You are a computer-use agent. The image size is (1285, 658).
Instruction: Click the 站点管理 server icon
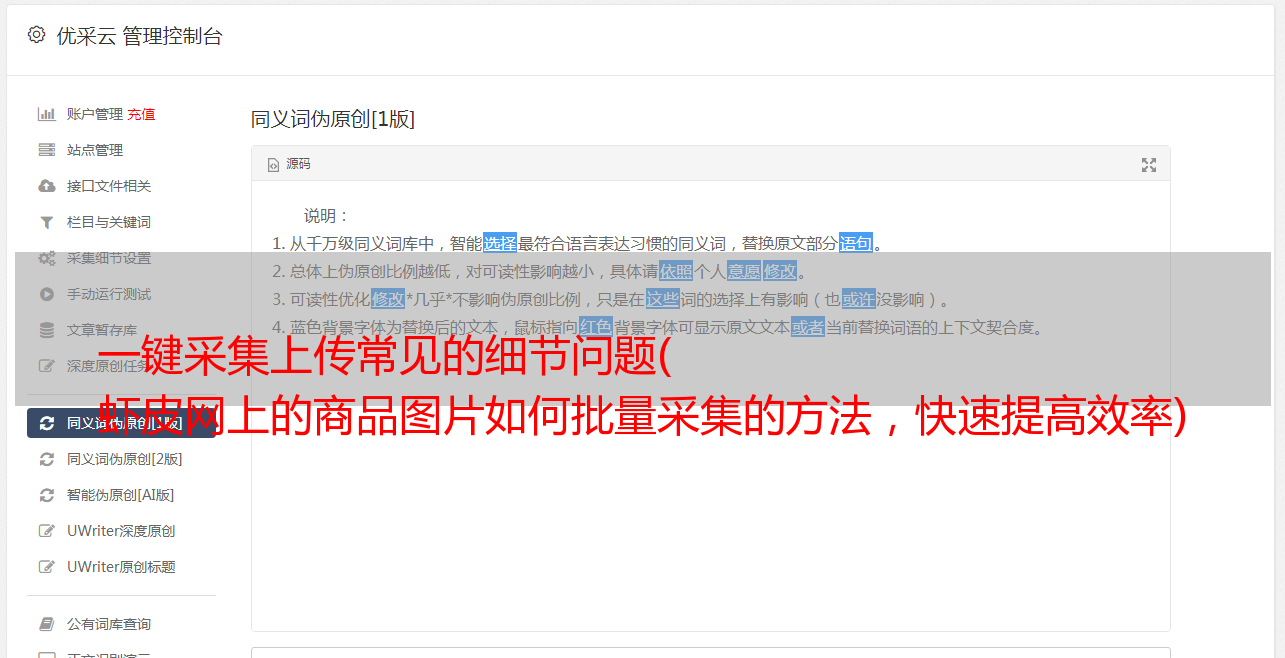pos(46,150)
